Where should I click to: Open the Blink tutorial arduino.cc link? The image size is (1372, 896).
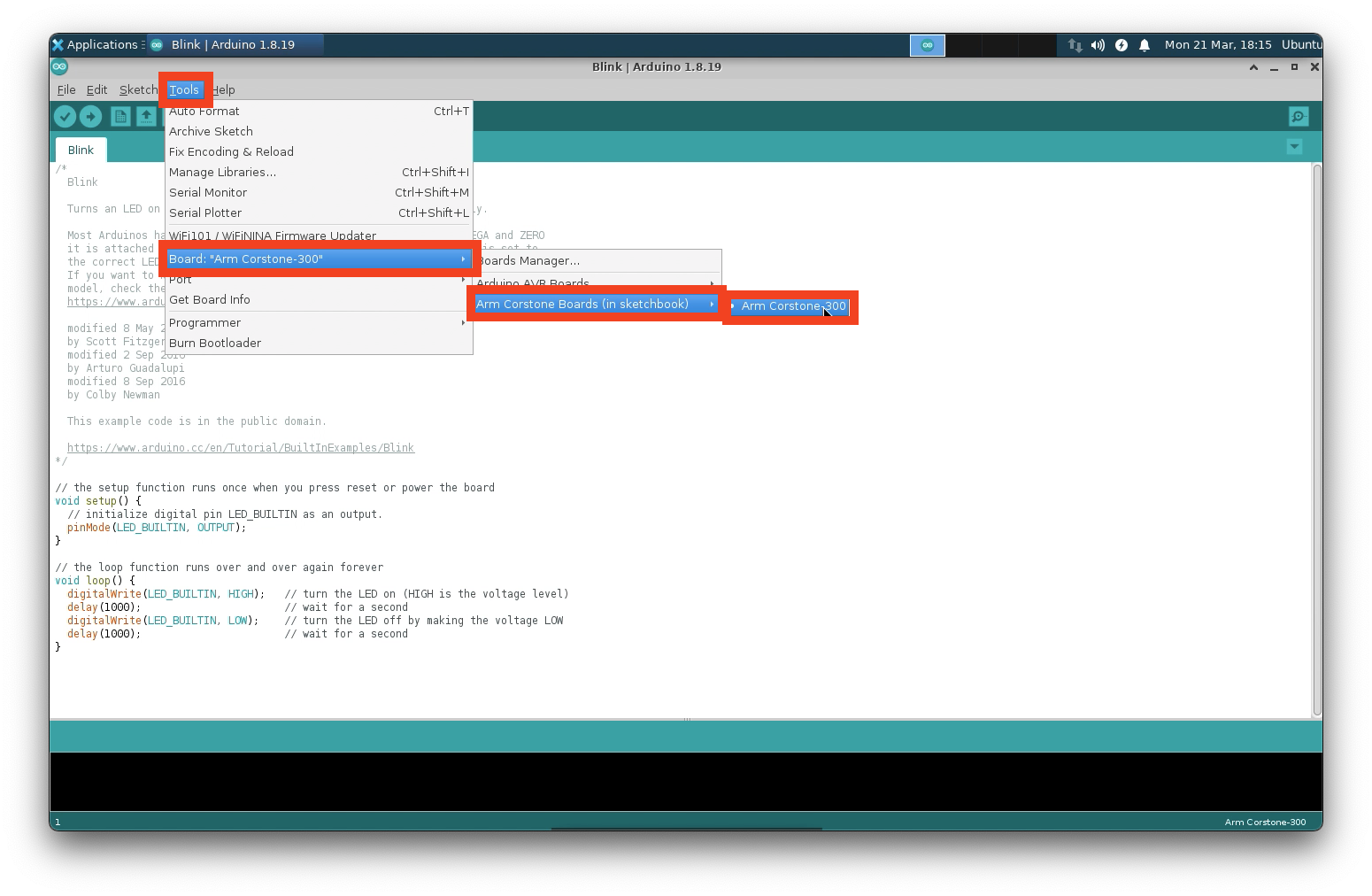241,447
